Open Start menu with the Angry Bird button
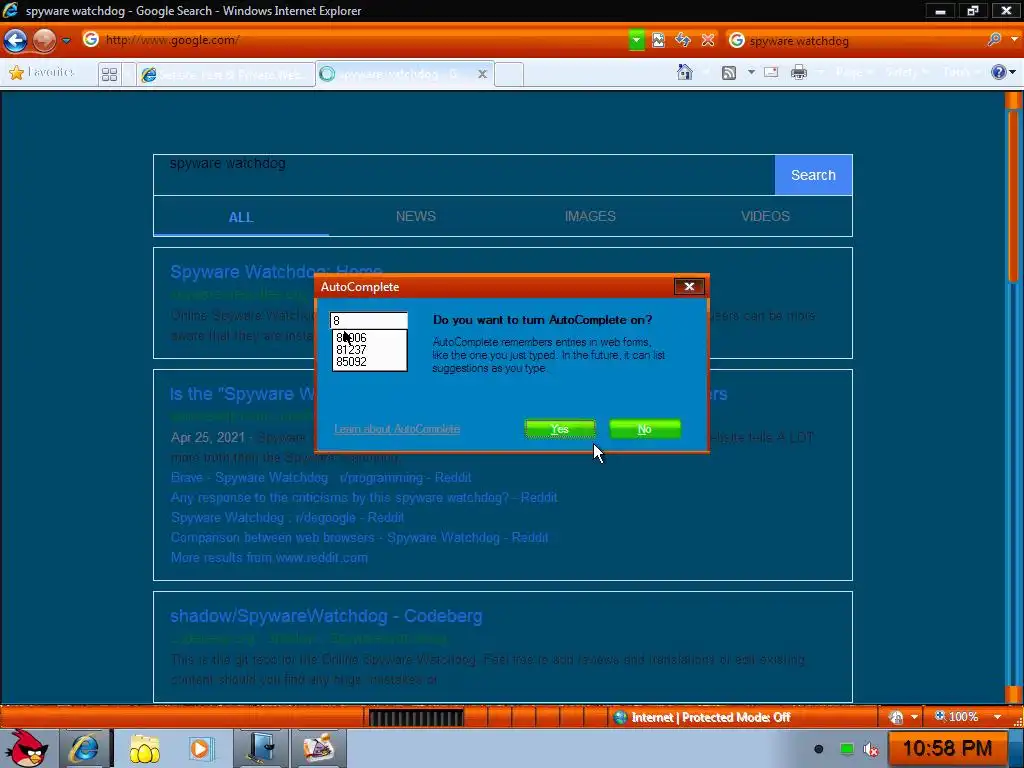The height and width of the screenshot is (768, 1024). pyautogui.click(x=27, y=748)
